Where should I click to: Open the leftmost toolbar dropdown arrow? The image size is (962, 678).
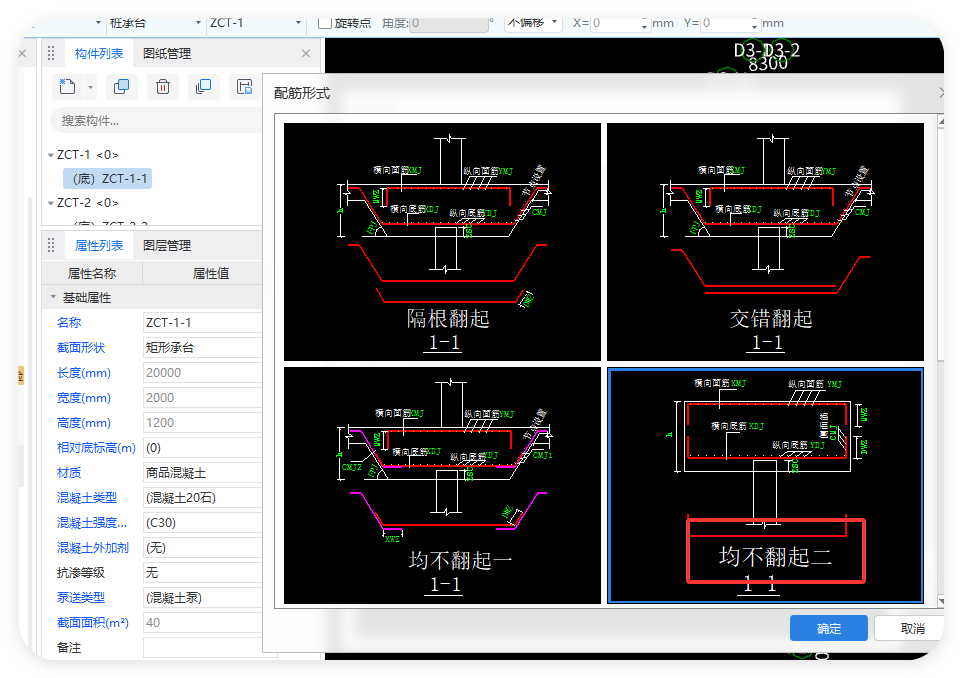(98, 23)
